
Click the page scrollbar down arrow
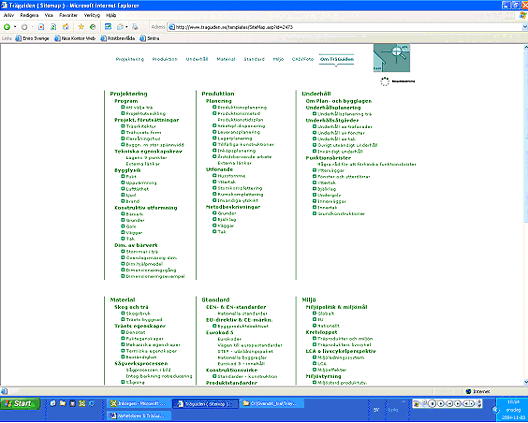pyautogui.click(x=525, y=382)
